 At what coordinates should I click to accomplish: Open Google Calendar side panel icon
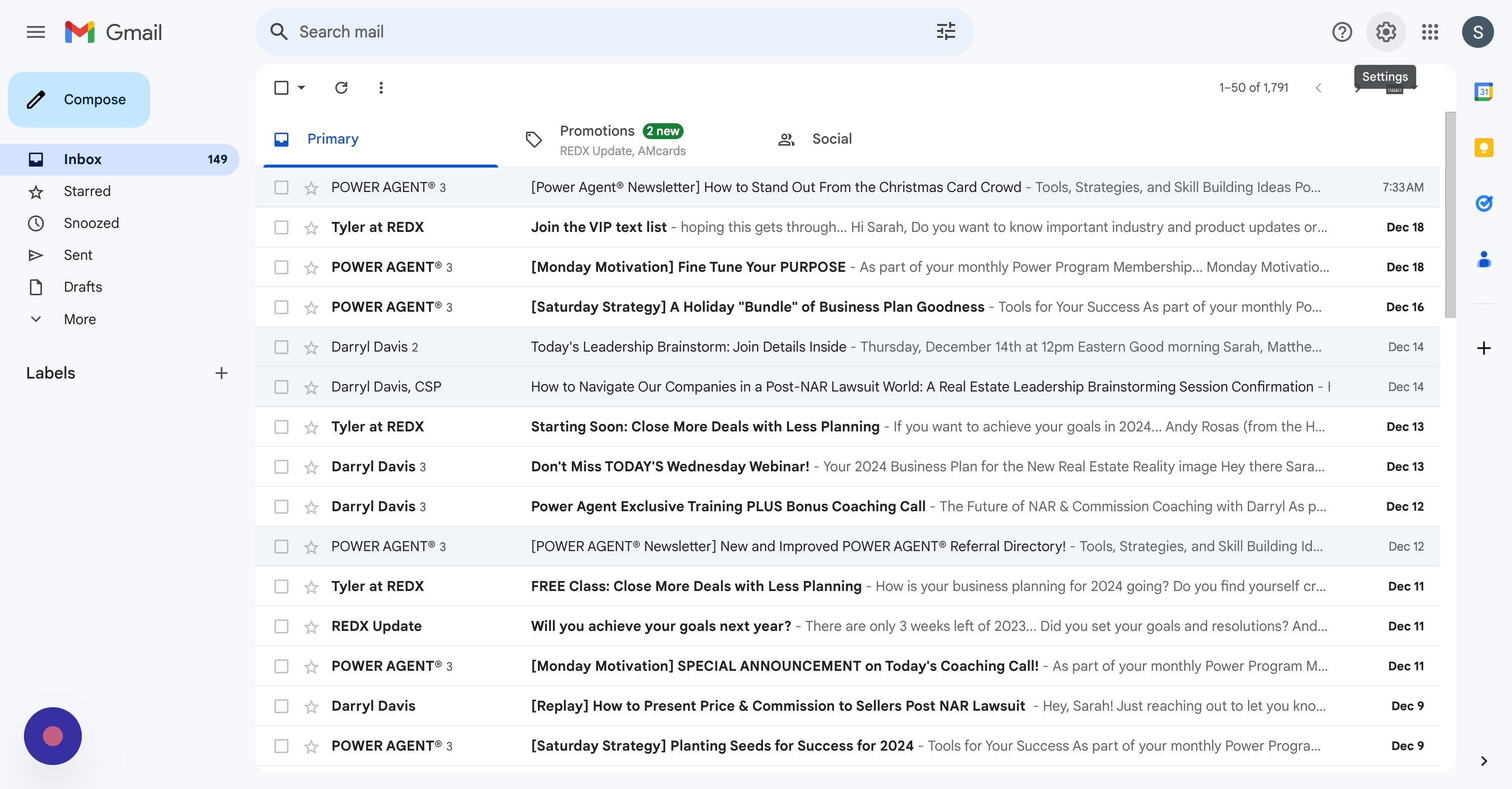click(1483, 91)
